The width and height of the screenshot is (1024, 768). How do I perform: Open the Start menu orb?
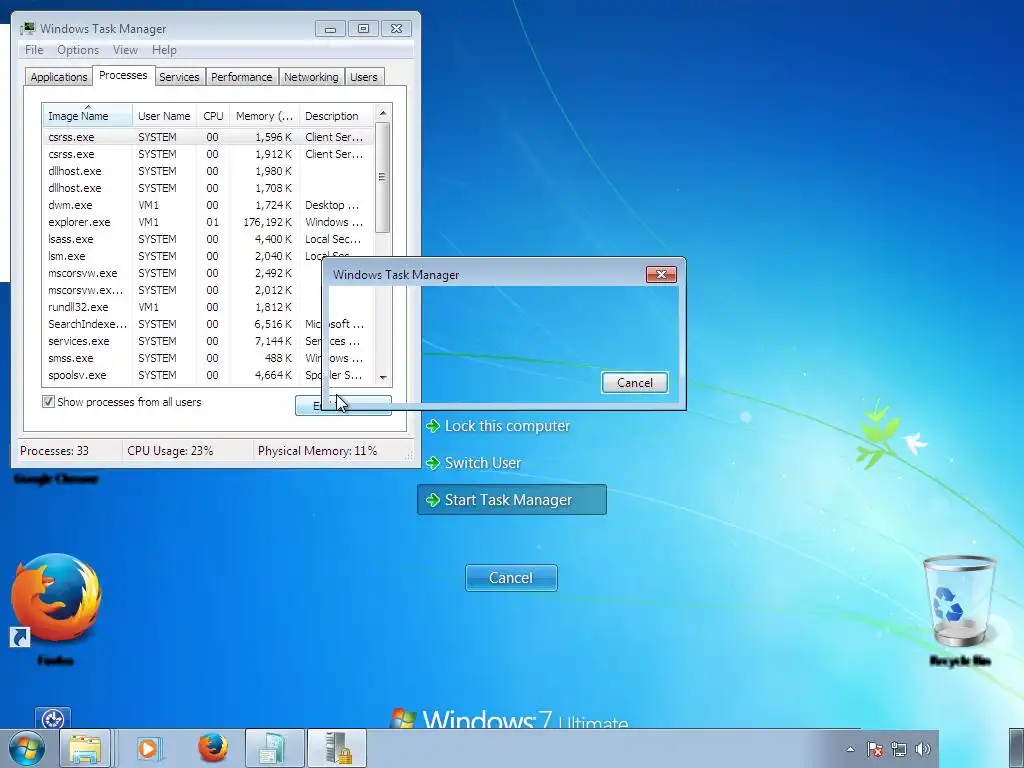pyautogui.click(x=27, y=748)
